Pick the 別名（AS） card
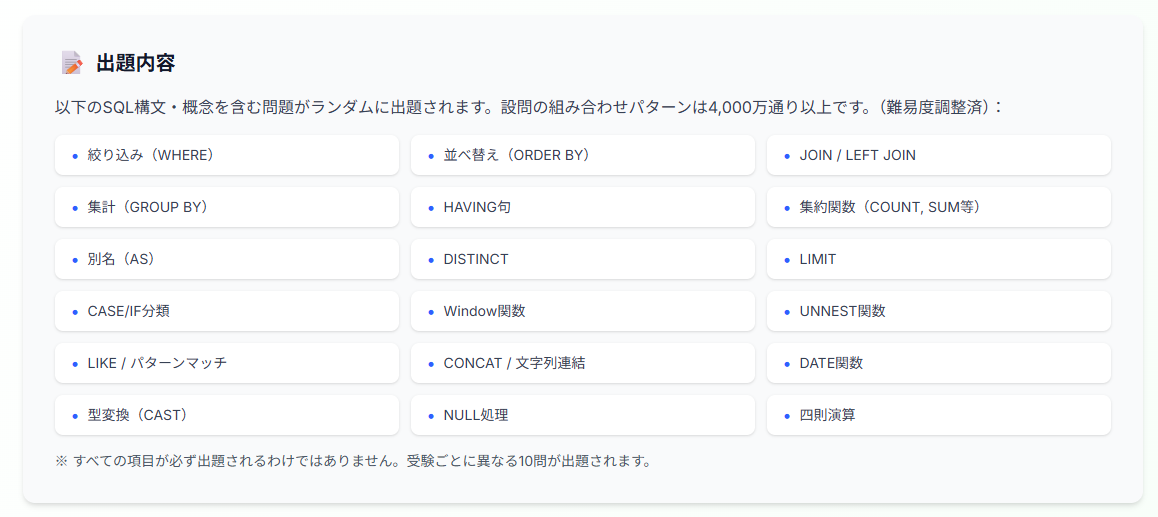Screen dimensions: 1158x517 pyautogui.click(x=227, y=259)
